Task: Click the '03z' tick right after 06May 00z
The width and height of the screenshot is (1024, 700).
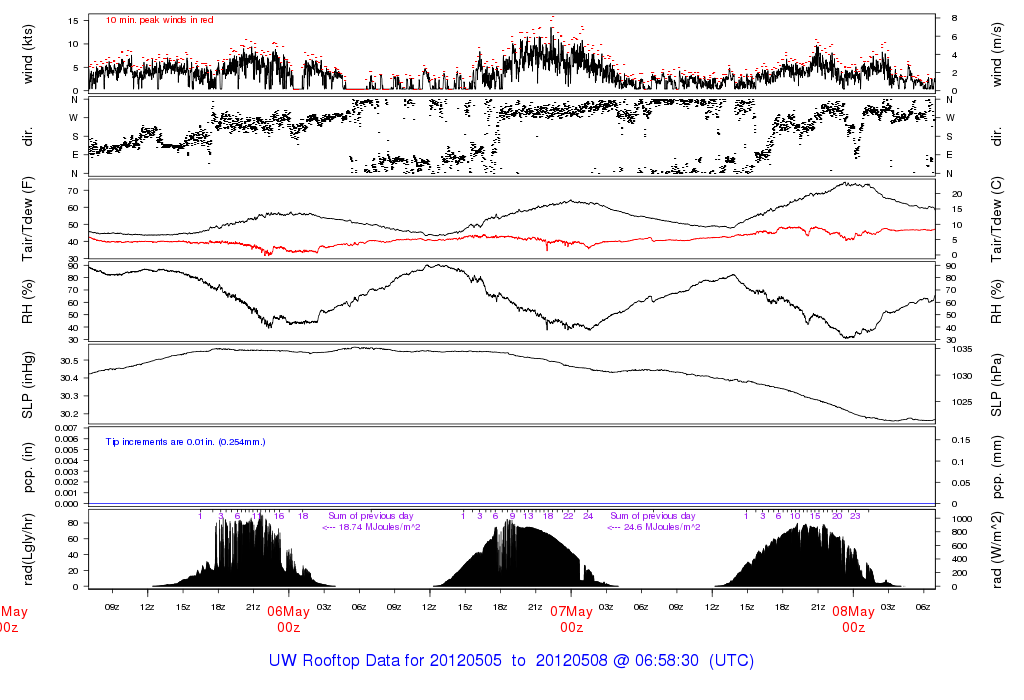Action: (324, 607)
